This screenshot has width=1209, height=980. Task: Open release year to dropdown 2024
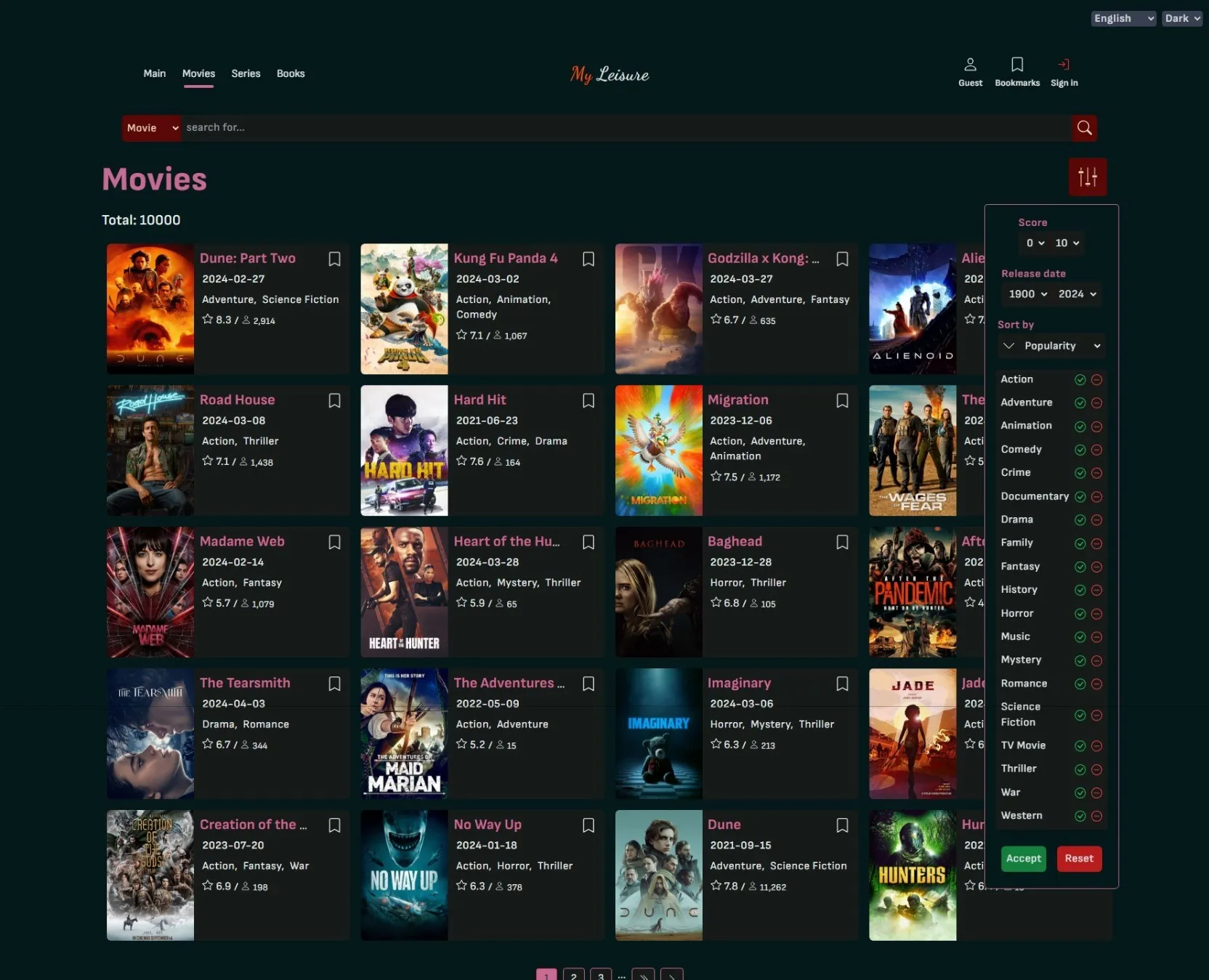click(x=1077, y=293)
